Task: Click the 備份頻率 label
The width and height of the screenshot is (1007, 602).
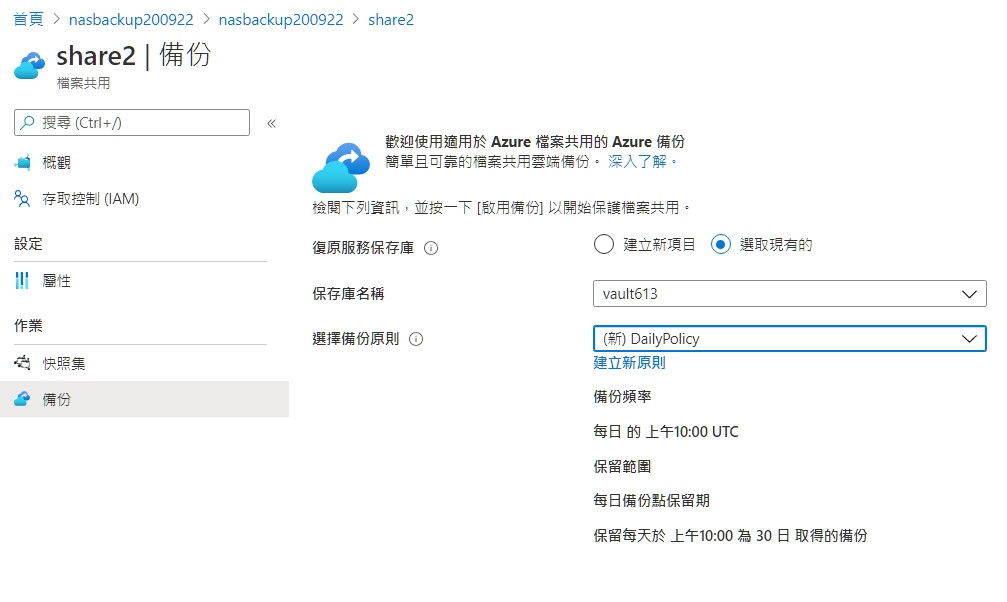Action: click(622, 396)
